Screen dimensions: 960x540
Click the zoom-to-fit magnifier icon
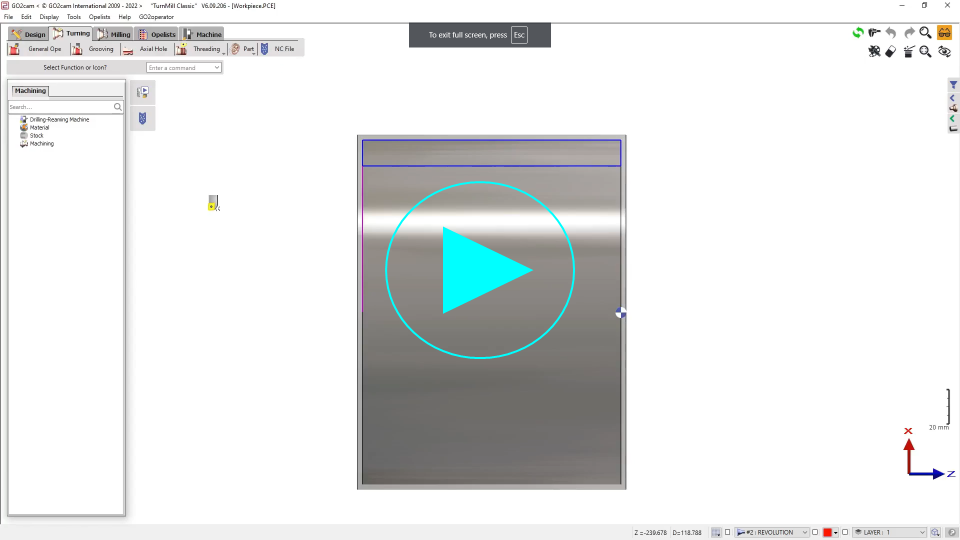pyautogui.click(x=926, y=51)
